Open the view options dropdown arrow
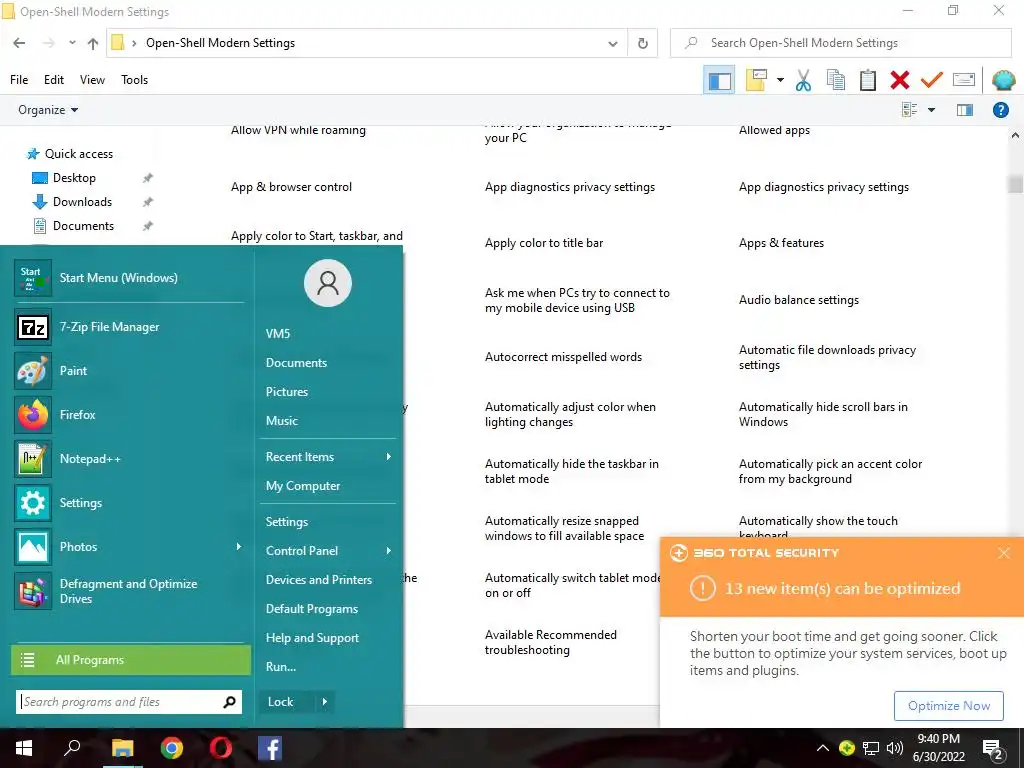1024x768 pixels. click(x=931, y=110)
